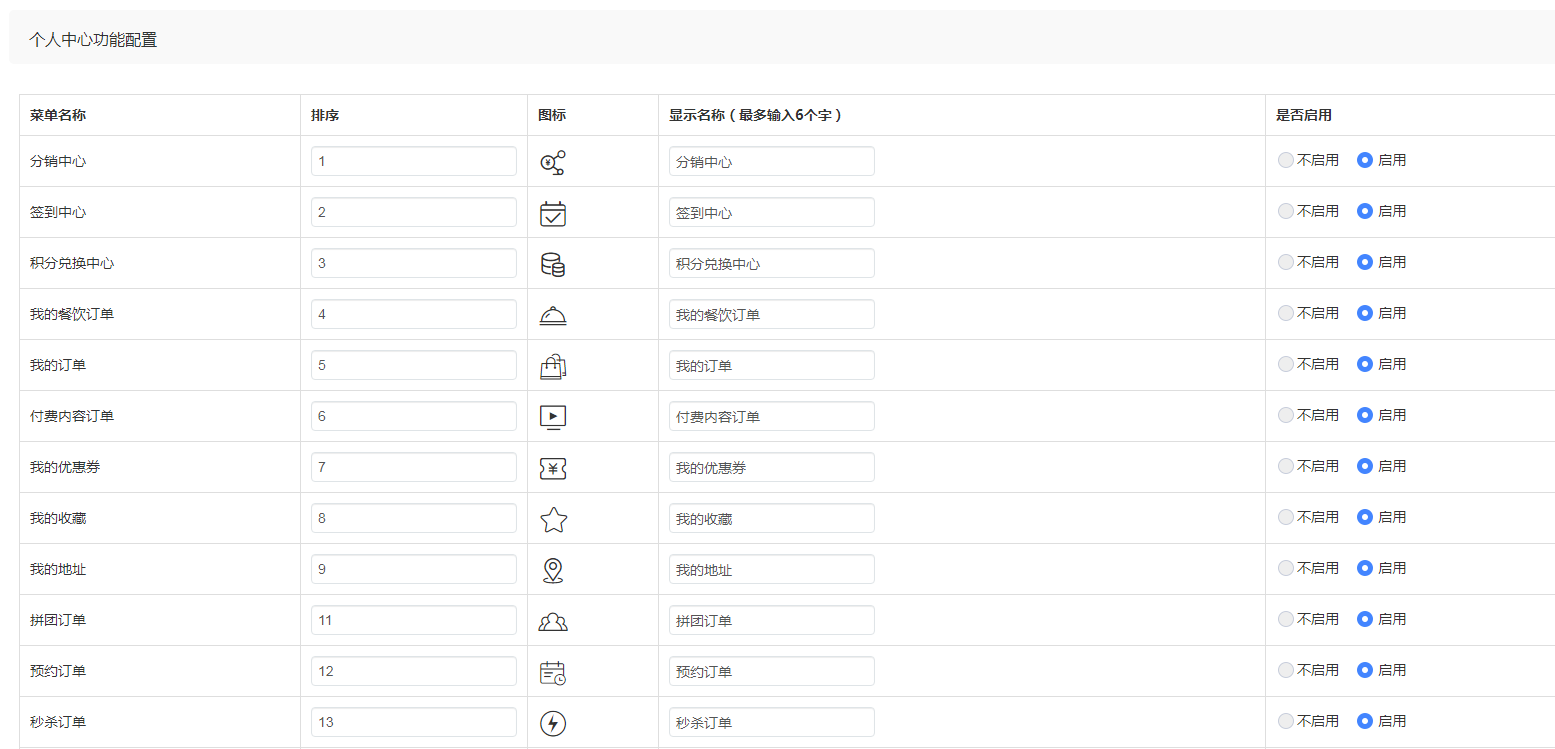Click the group icon for 拼团订单

553,622
